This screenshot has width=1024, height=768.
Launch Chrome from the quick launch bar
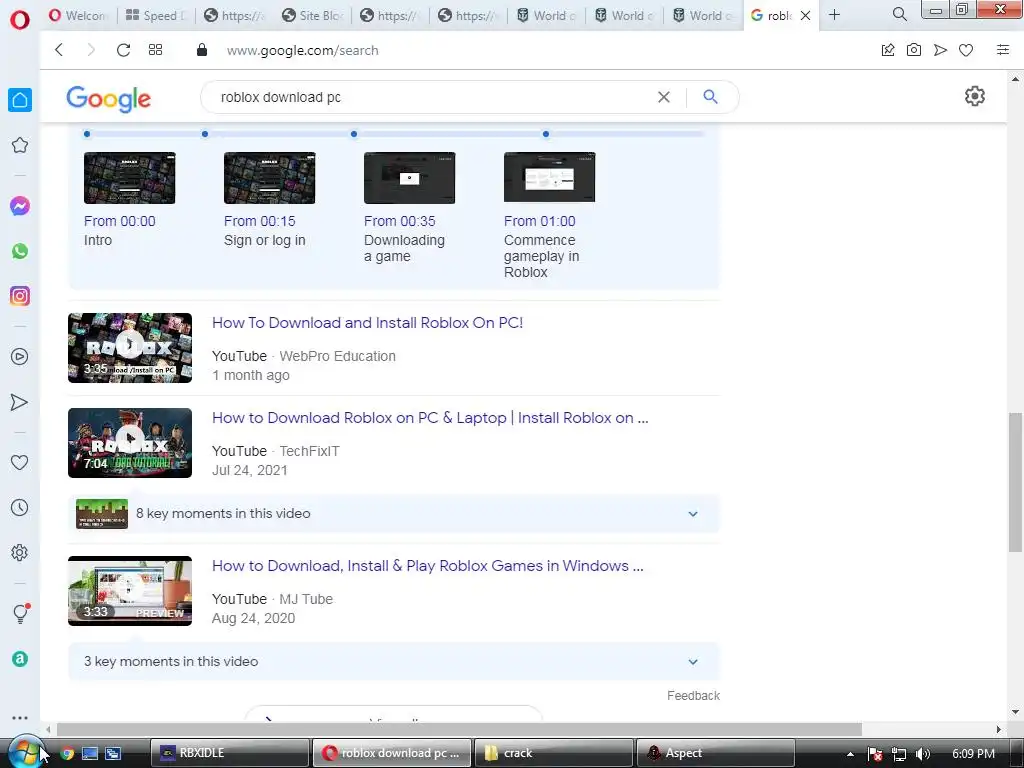(67, 753)
